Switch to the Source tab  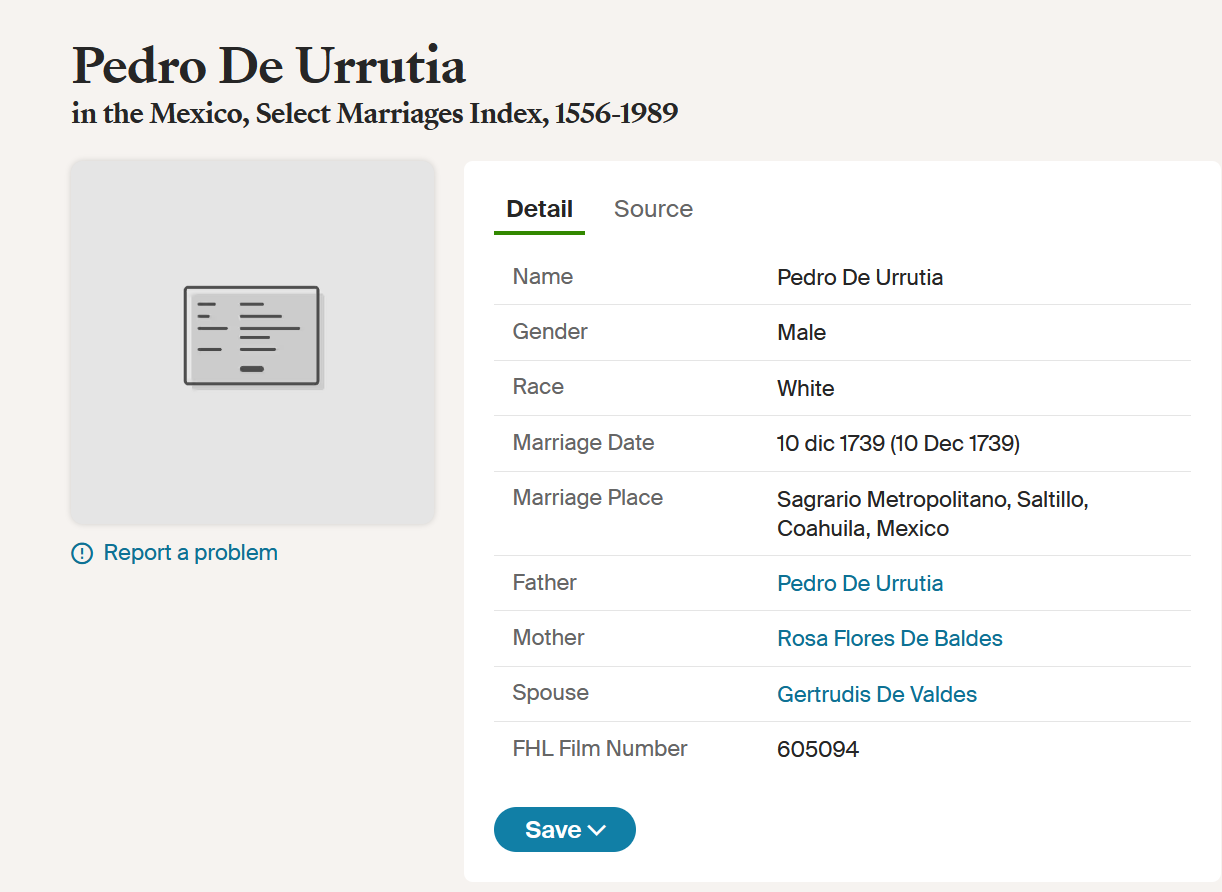point(653,209)
